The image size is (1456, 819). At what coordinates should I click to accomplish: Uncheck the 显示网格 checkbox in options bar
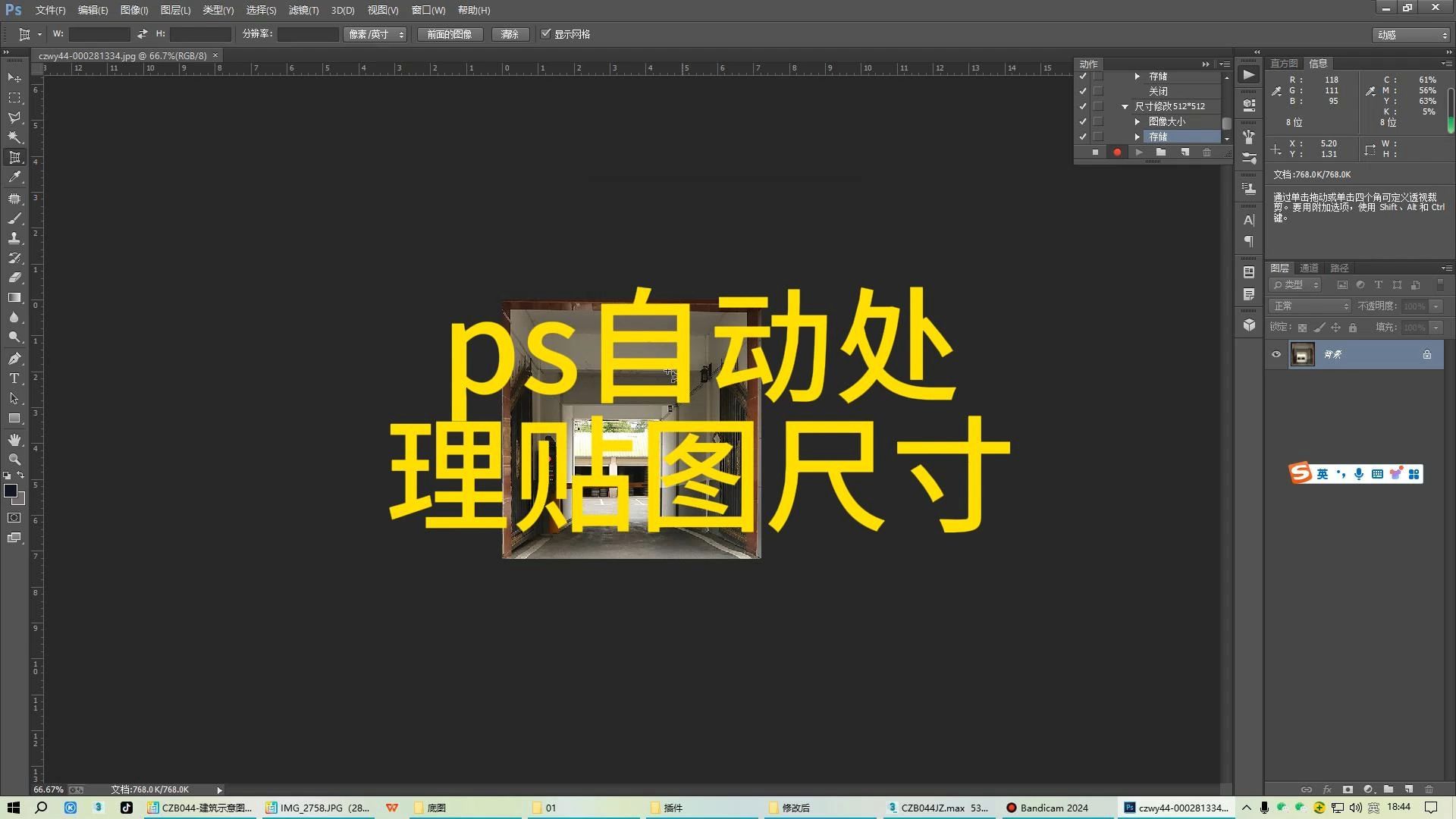coord(546,33)
